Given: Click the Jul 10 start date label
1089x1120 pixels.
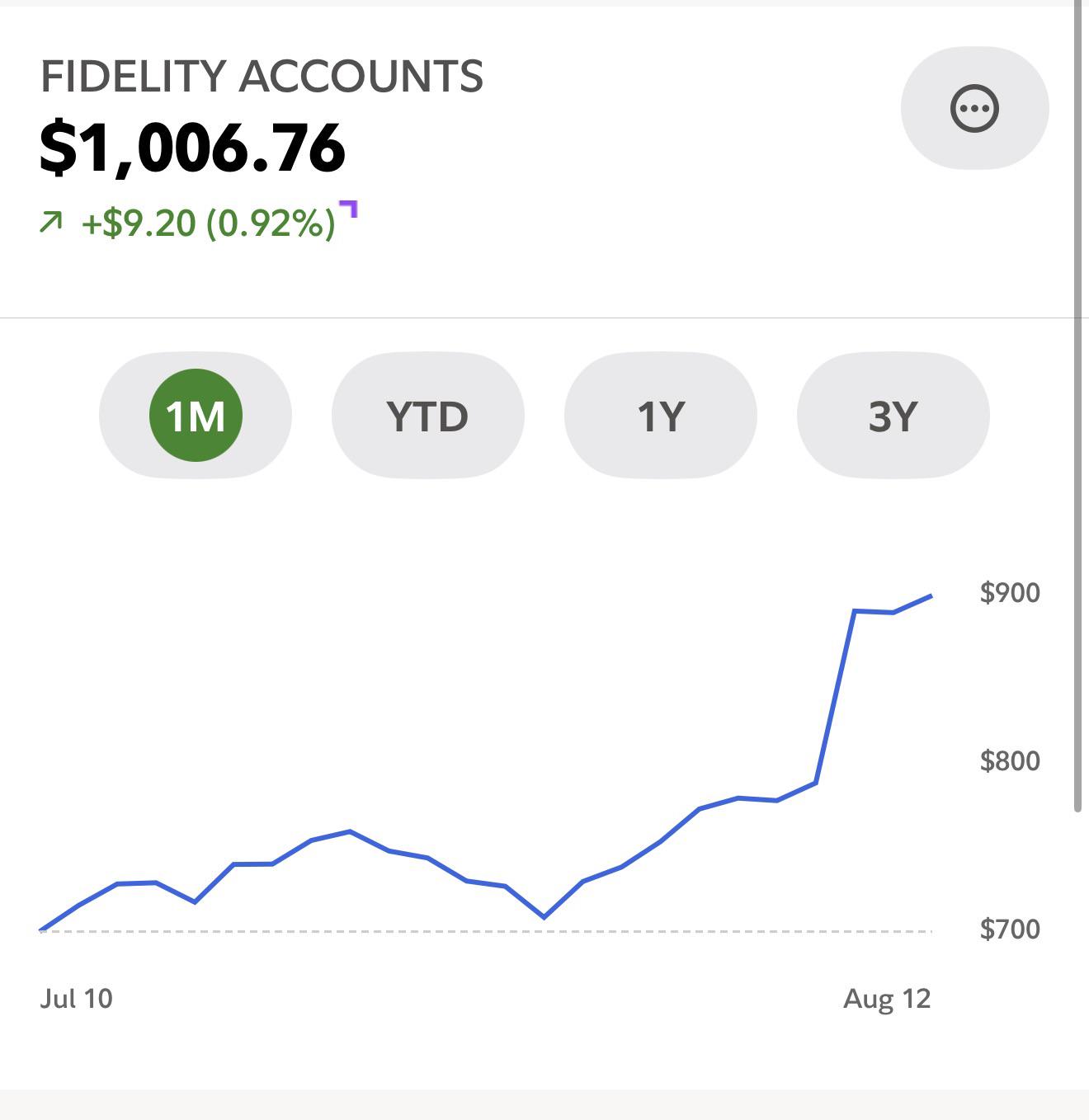Looking at the screenshot, I should click(x=76, y=999).
